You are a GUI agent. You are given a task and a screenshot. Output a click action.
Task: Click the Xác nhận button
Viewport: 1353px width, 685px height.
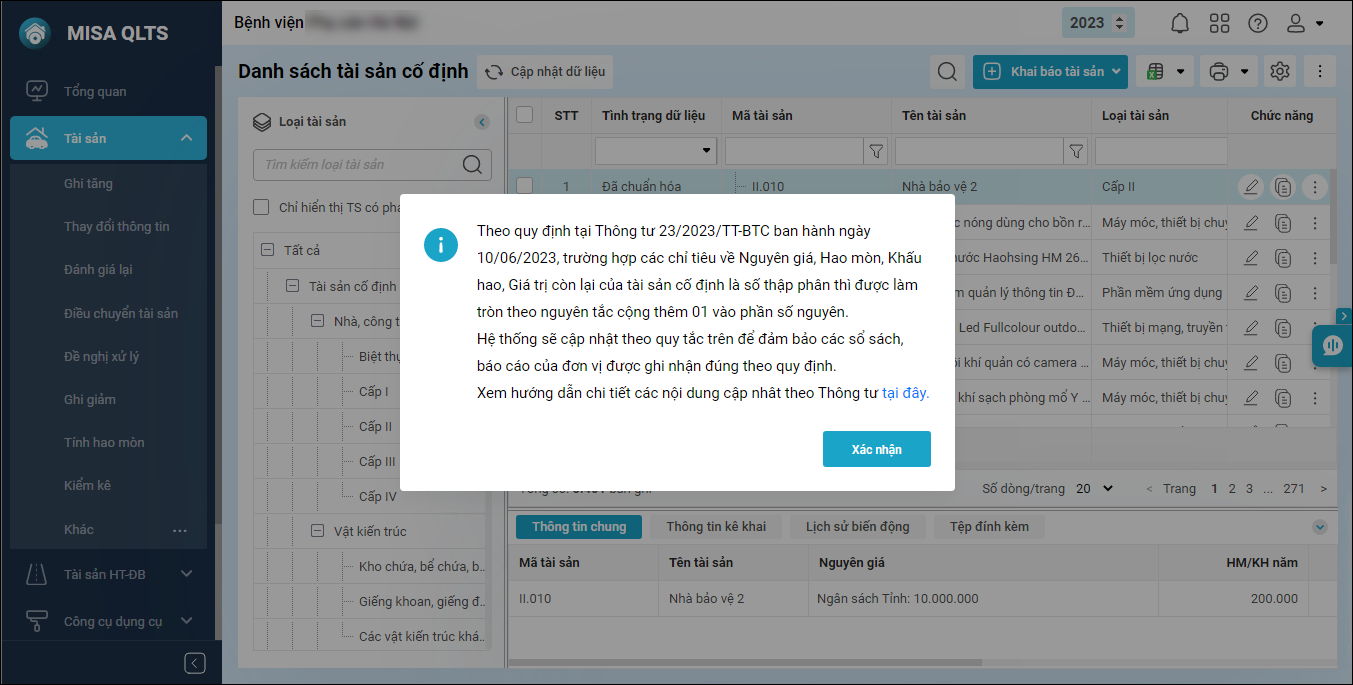(x=877, y=449)
